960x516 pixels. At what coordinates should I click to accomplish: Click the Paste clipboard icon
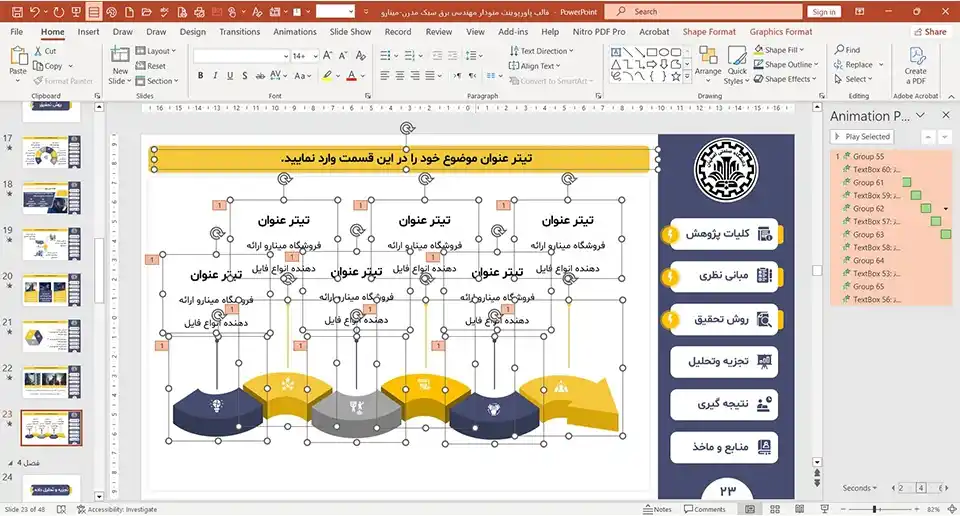(x=18, y=56)
